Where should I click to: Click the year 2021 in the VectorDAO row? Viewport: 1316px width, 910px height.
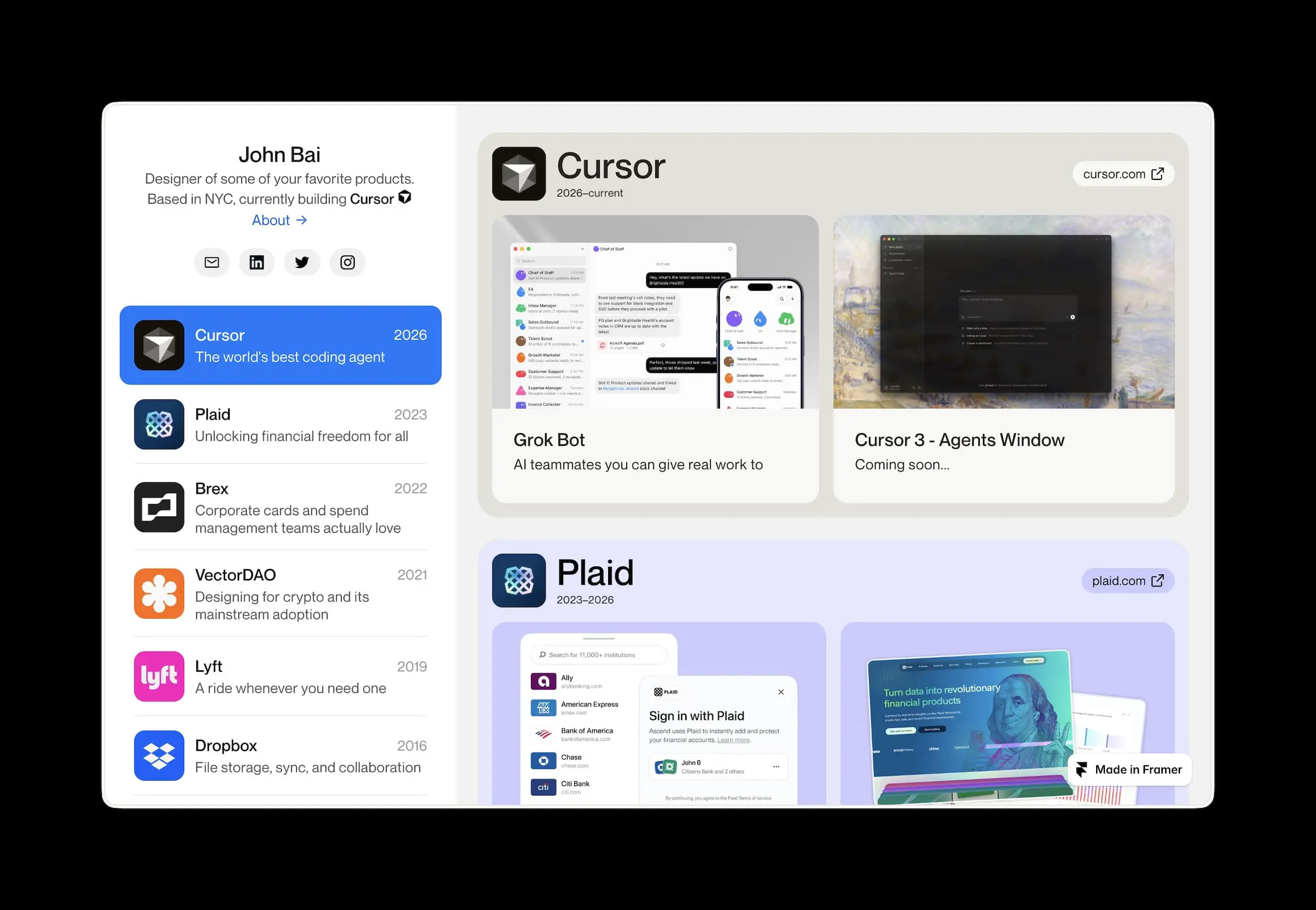412,575
